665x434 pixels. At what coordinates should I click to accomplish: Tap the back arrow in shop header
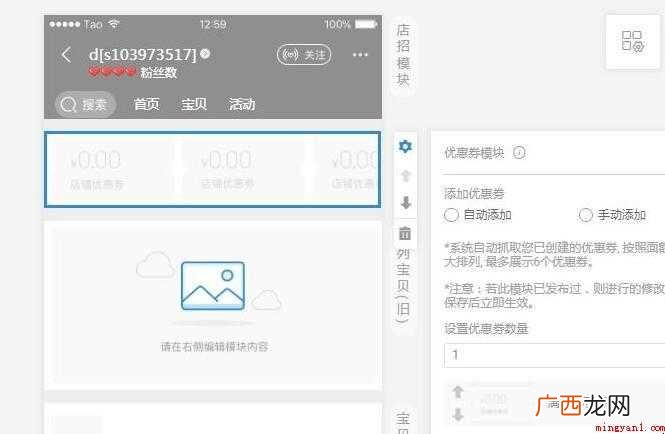click(66, 55)
